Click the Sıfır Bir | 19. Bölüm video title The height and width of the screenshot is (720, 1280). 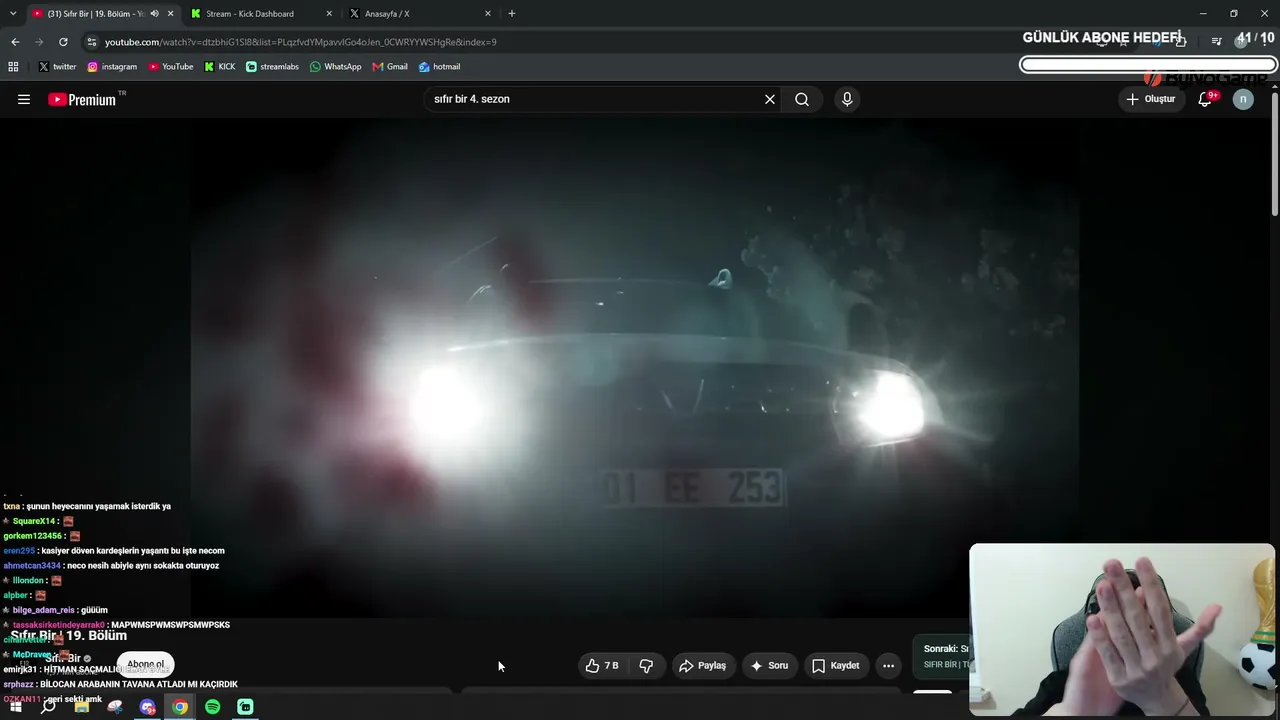(x=69, y=636)
